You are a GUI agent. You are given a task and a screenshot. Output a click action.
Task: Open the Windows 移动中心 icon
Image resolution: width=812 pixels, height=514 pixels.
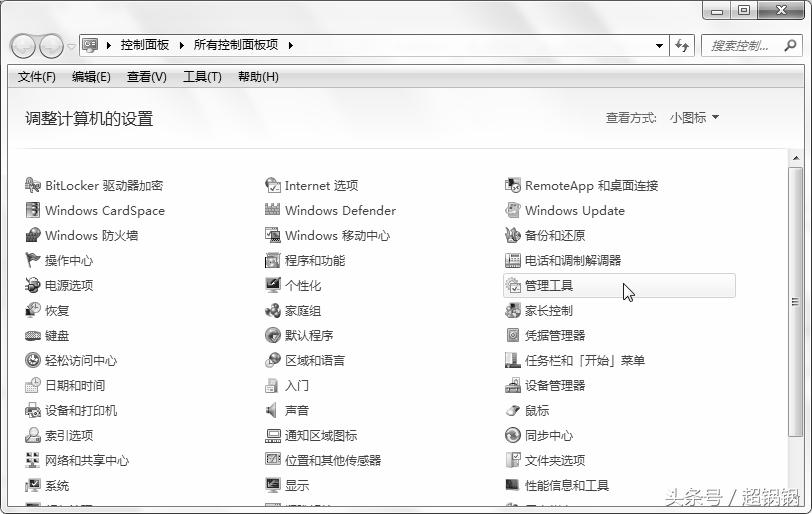point(272,235)
